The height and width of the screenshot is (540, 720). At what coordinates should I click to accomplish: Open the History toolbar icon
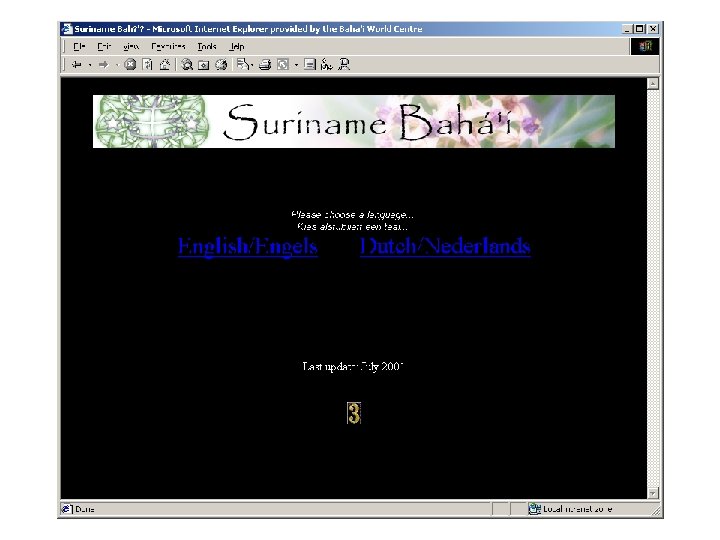pos(221,65)
